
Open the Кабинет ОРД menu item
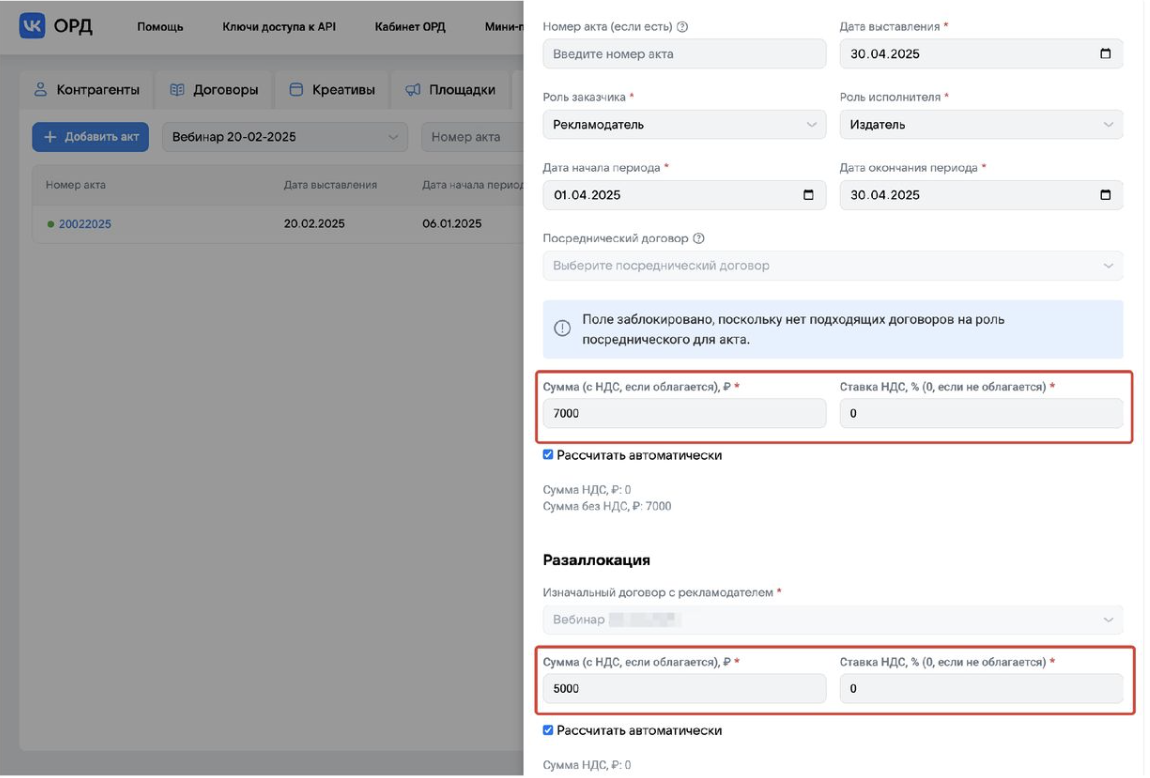click(x=410, y=26)
